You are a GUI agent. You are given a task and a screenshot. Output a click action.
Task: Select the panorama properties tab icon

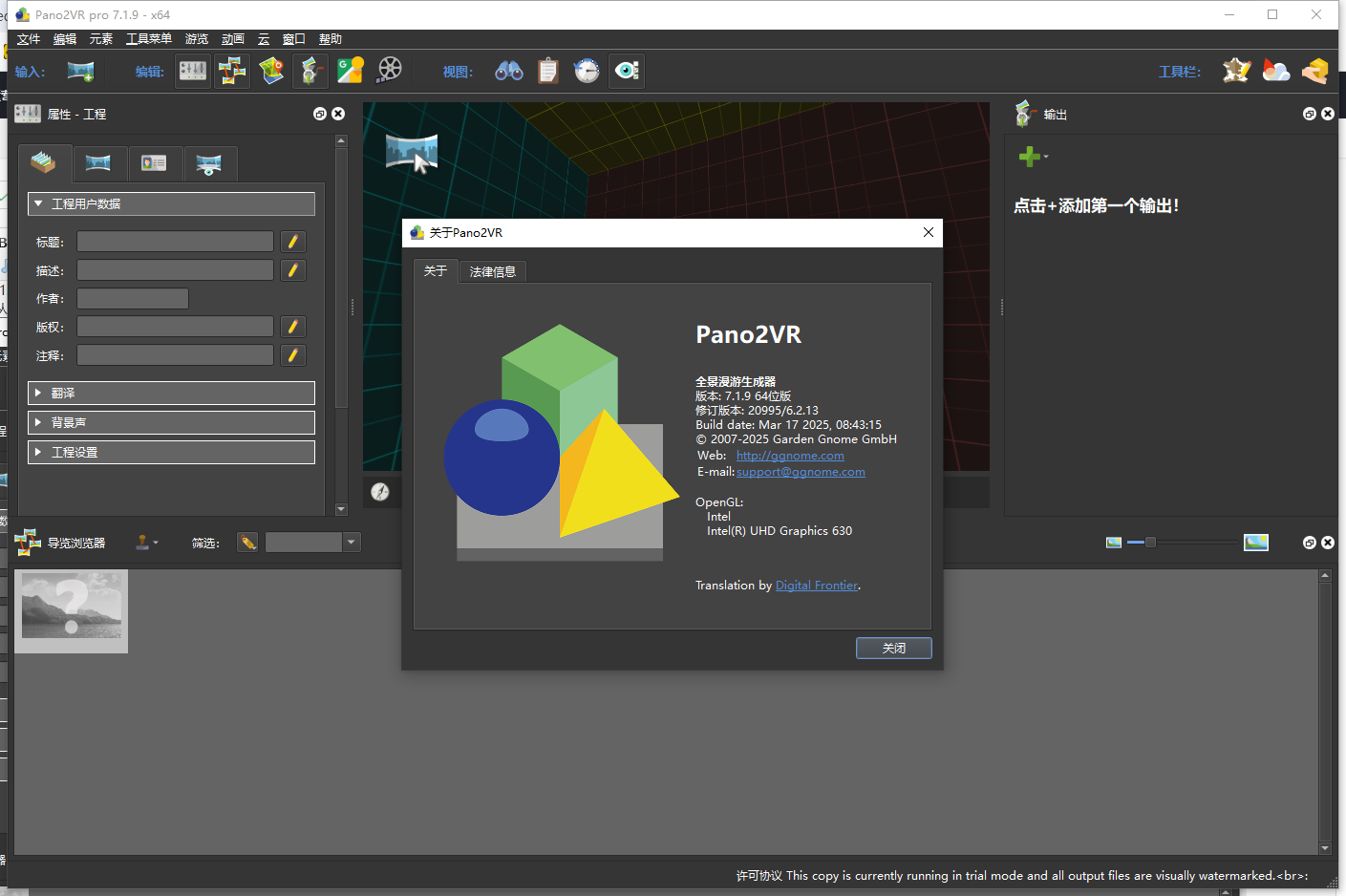coord(98,163)
